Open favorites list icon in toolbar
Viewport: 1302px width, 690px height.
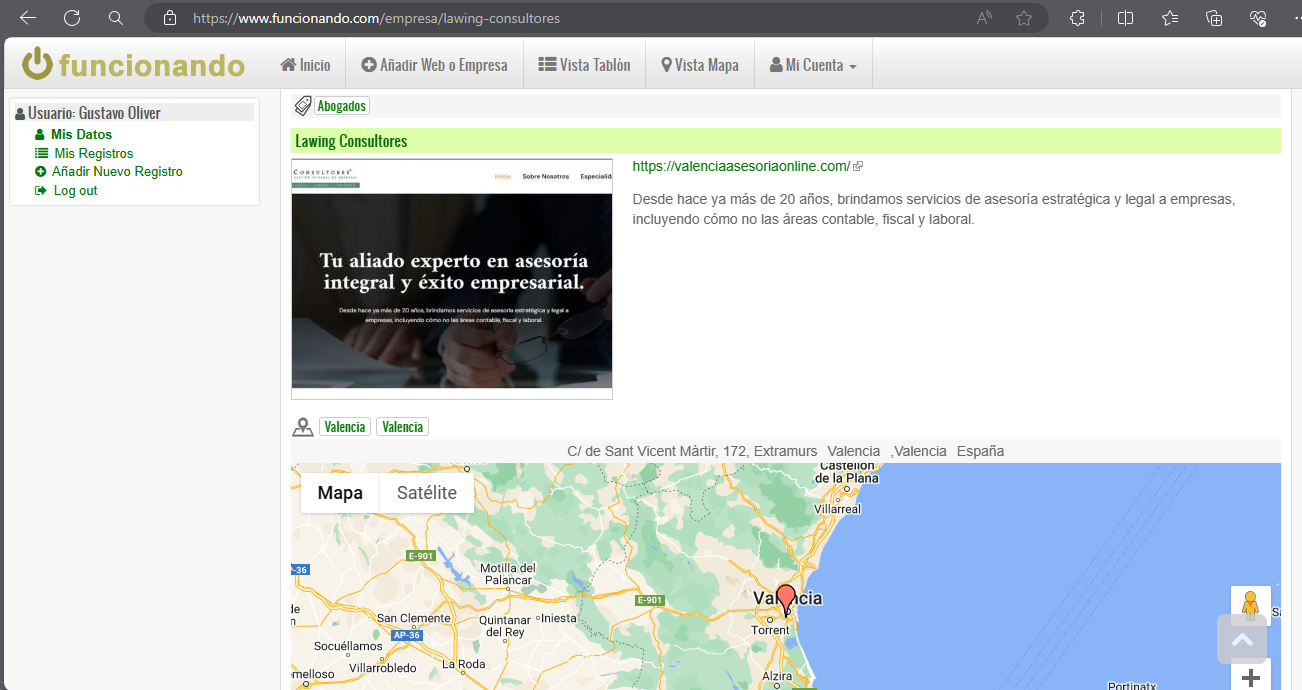click(x=1170, y=18)
